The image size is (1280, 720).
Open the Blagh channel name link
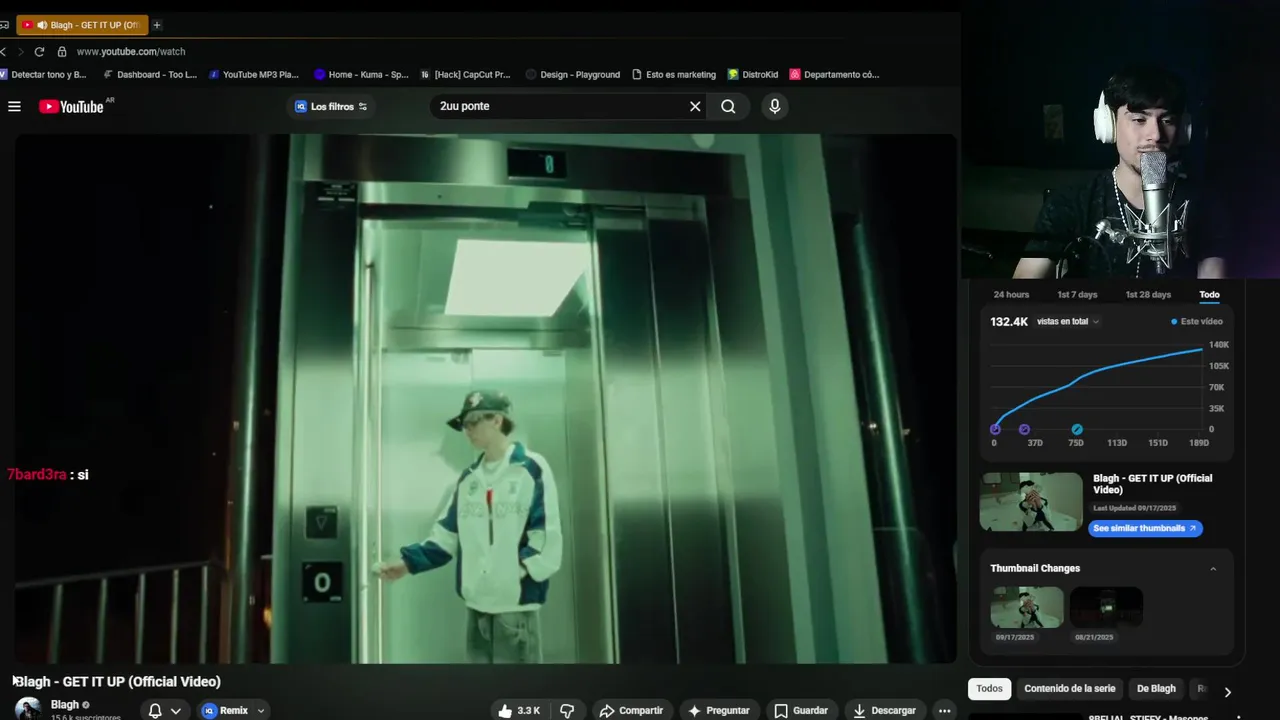click(65, 704)
